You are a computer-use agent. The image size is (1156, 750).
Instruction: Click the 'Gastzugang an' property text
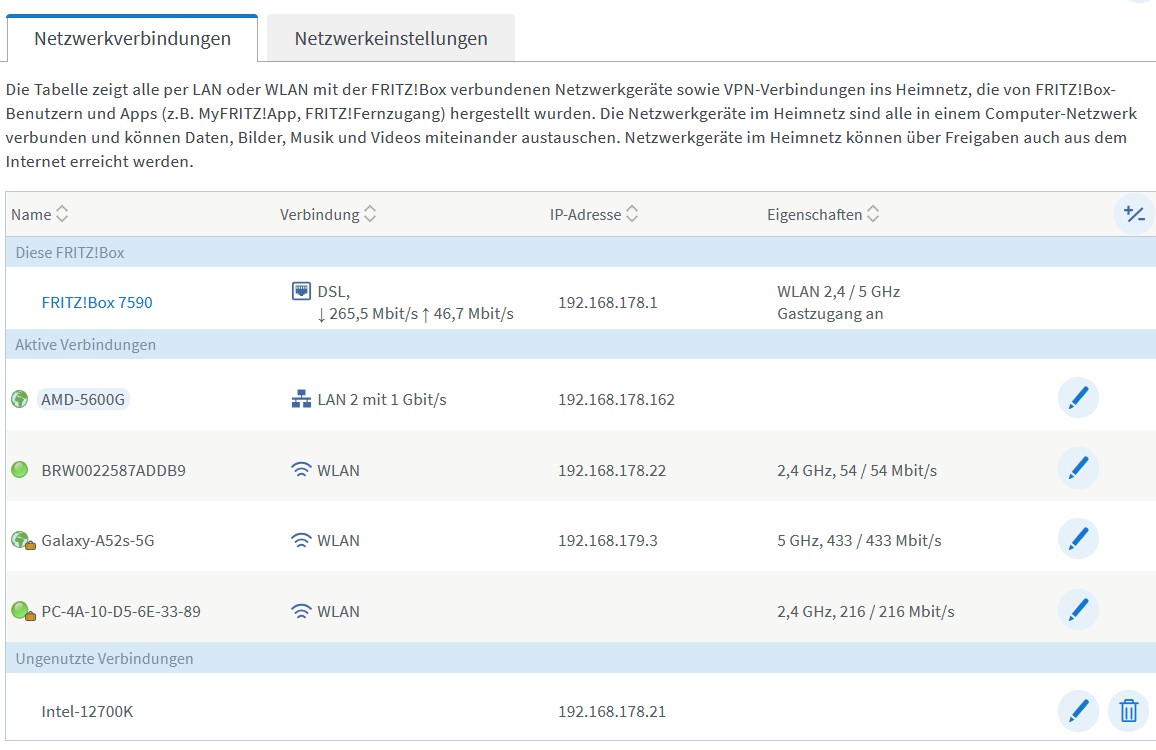(x=830, y=313)
